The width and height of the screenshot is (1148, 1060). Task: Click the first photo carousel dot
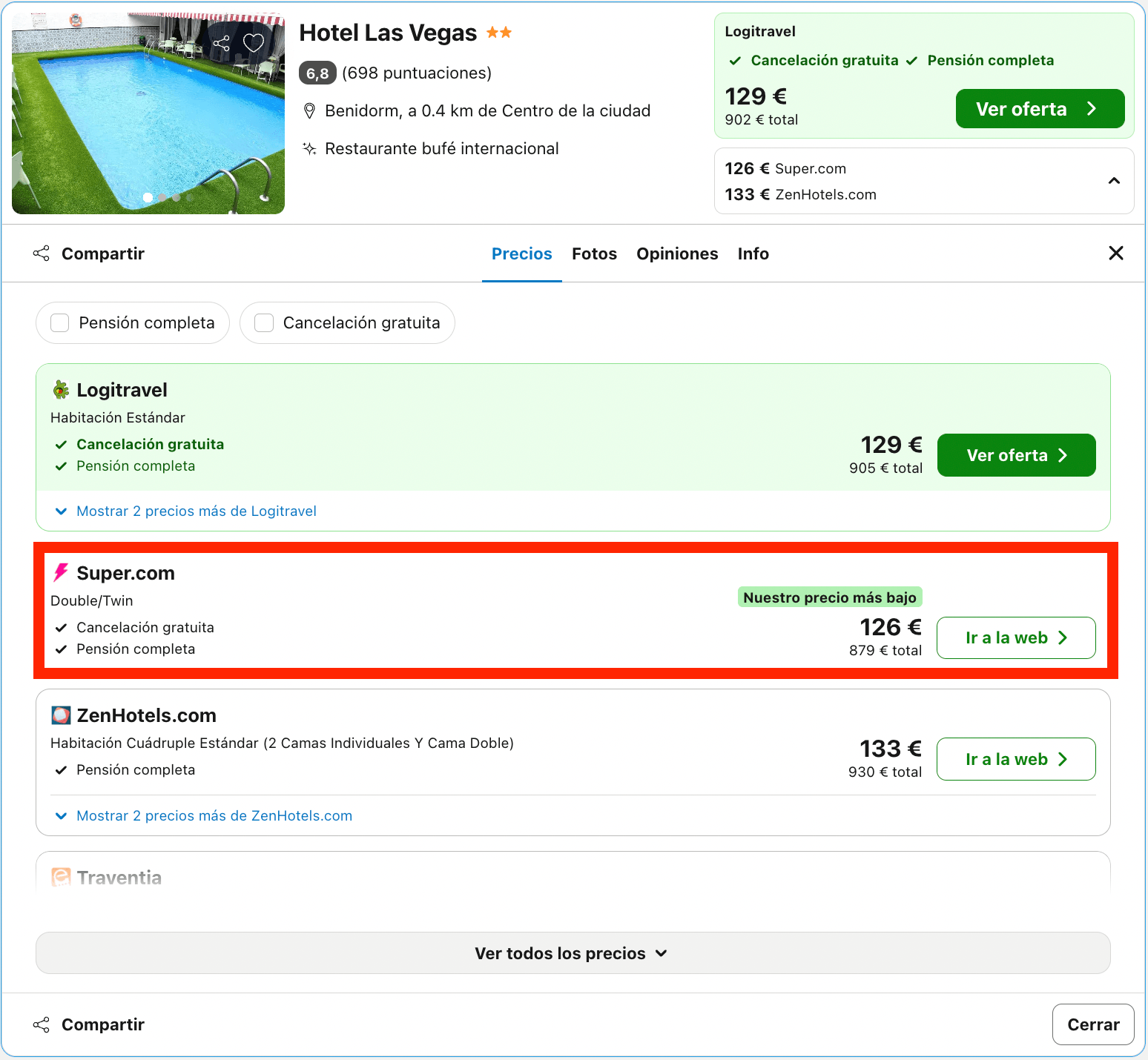click(x=148, y=197)
